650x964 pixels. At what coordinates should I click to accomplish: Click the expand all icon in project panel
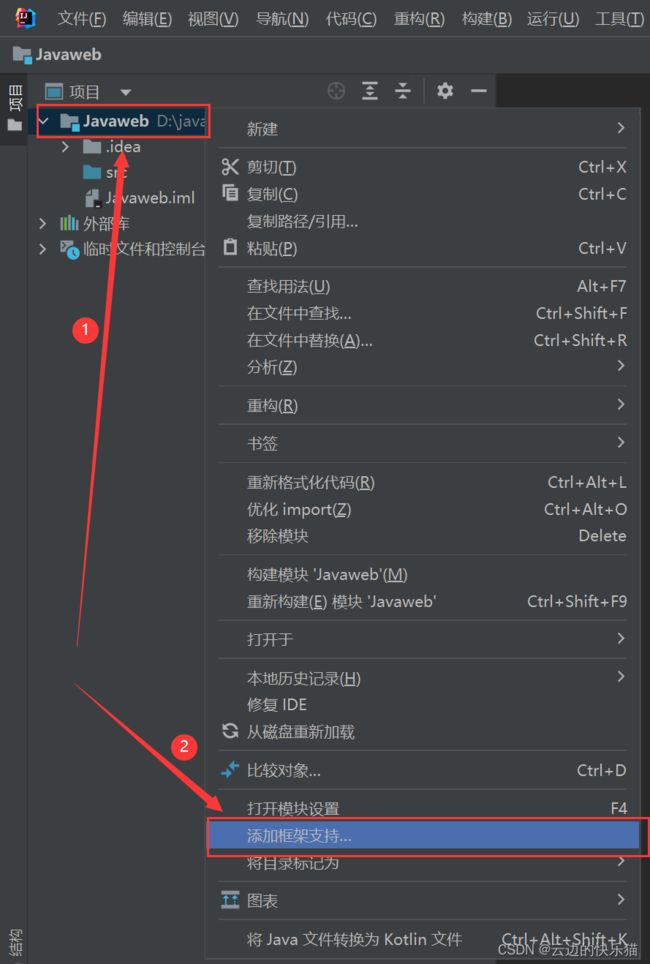(x=370, y=92)
